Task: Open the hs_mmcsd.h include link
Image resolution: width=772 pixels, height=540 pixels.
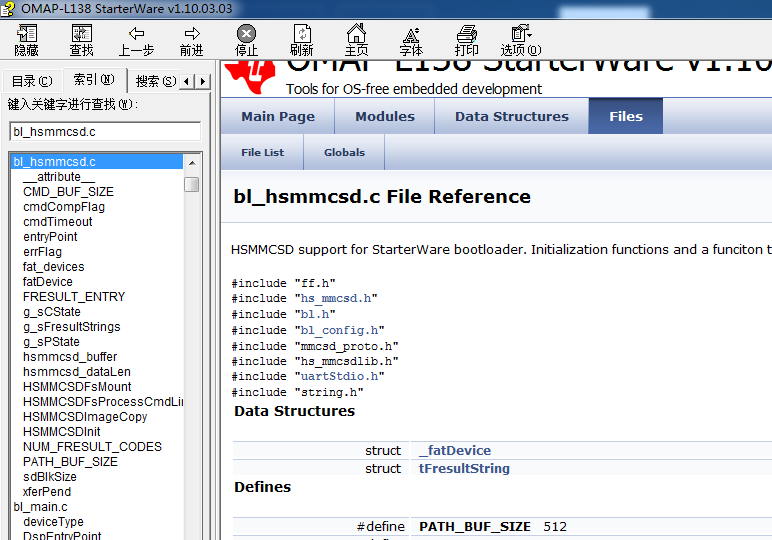Action: 336,298
